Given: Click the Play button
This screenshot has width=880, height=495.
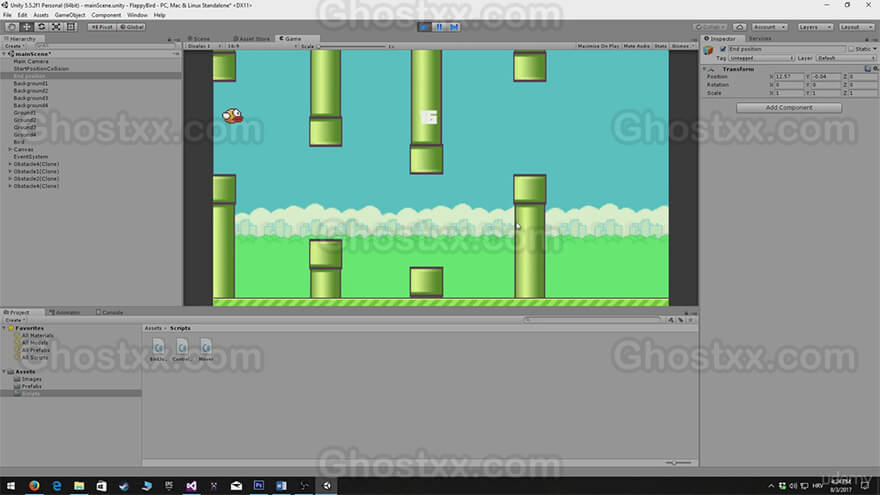Looking at the screenshot, I should point(424,27).
